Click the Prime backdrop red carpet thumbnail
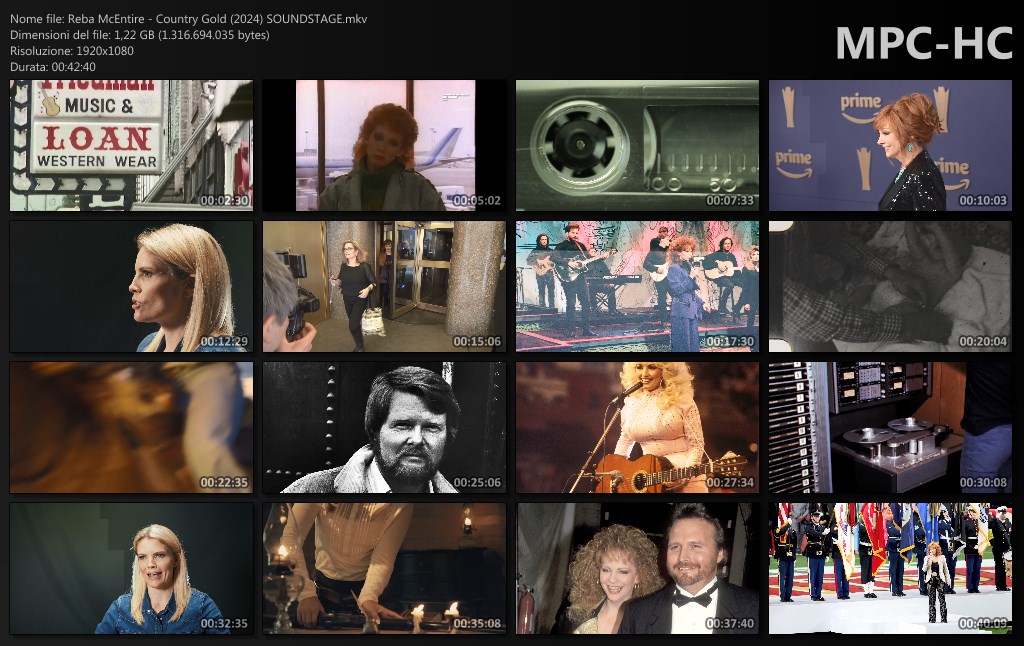 (x=890, y=146)
